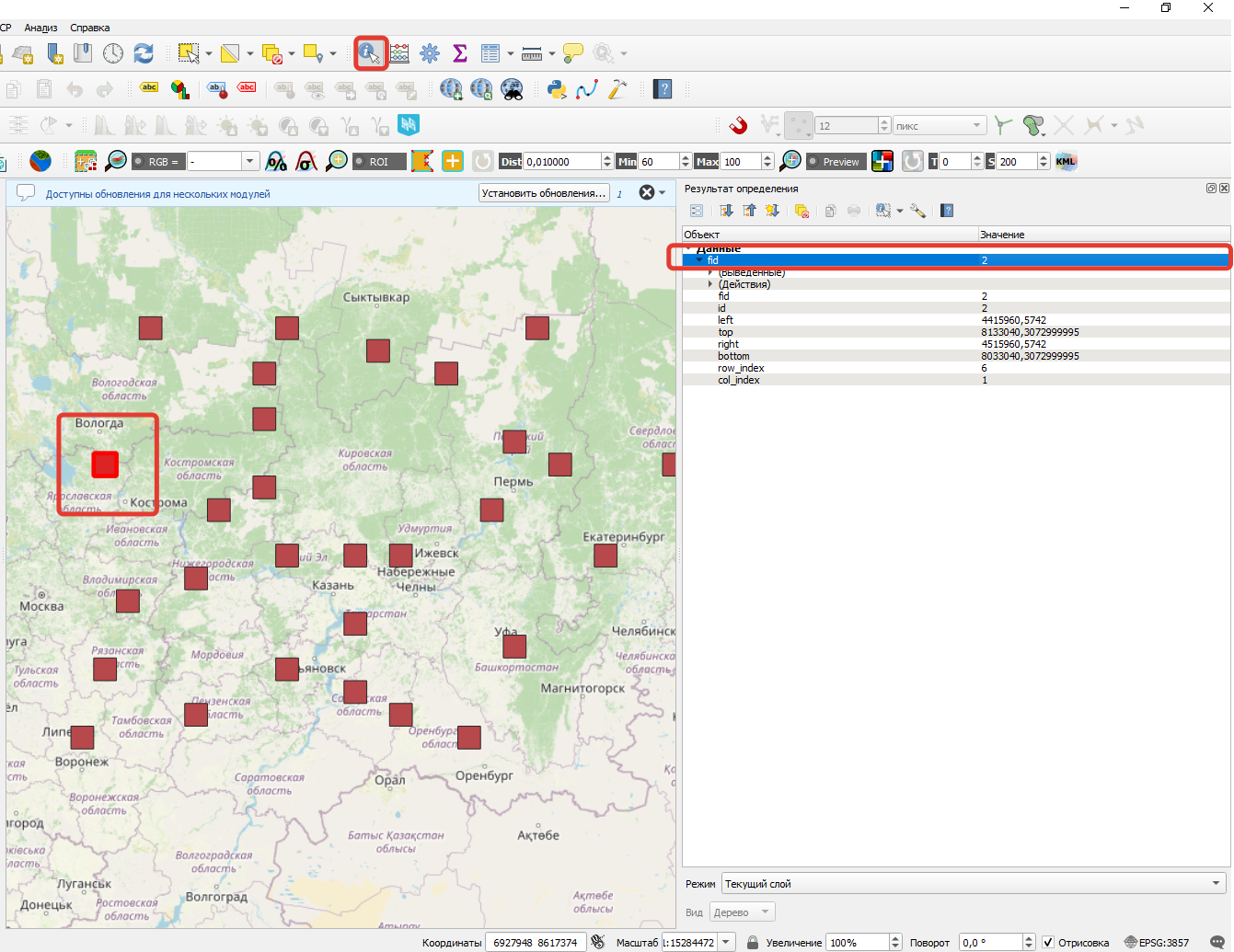This screenshot has height=952, width=1234.
Task: Increase the Max value stepper
Action: coord(768,157)
